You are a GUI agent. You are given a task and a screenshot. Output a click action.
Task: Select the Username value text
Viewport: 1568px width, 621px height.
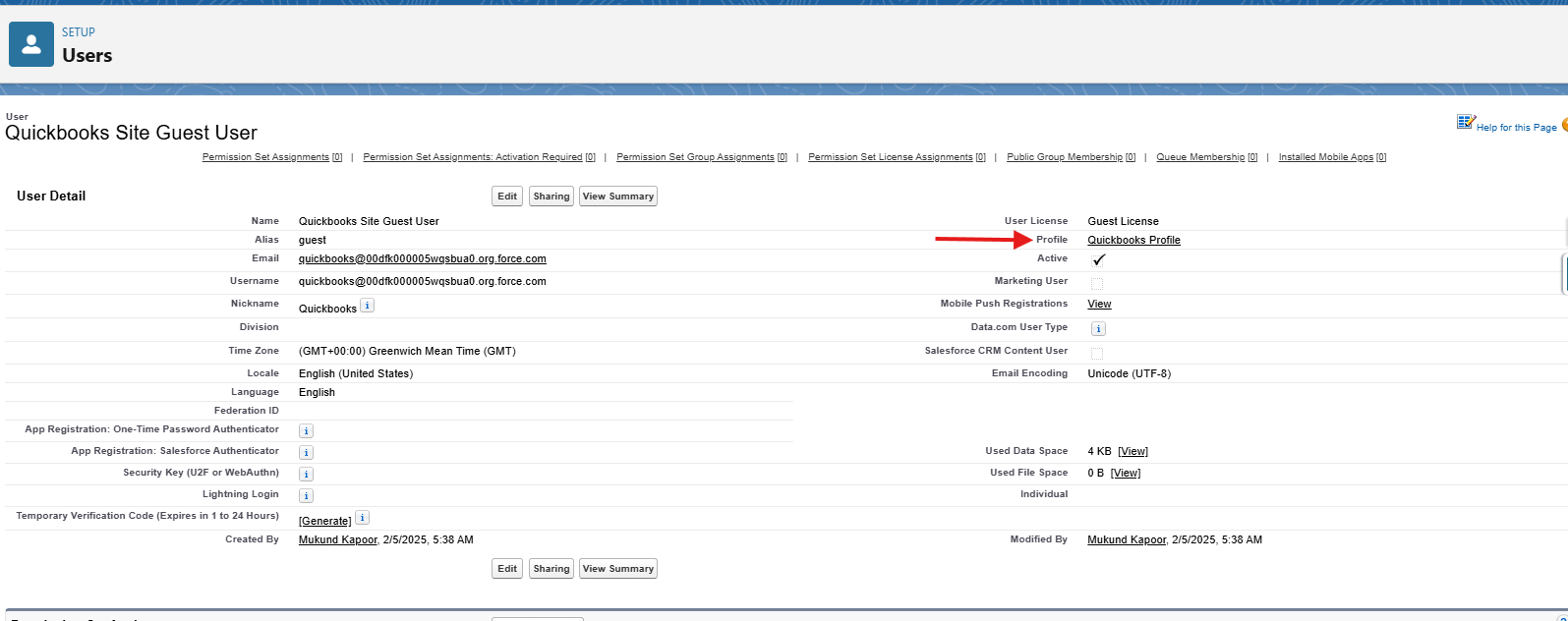tap(423, 282)
